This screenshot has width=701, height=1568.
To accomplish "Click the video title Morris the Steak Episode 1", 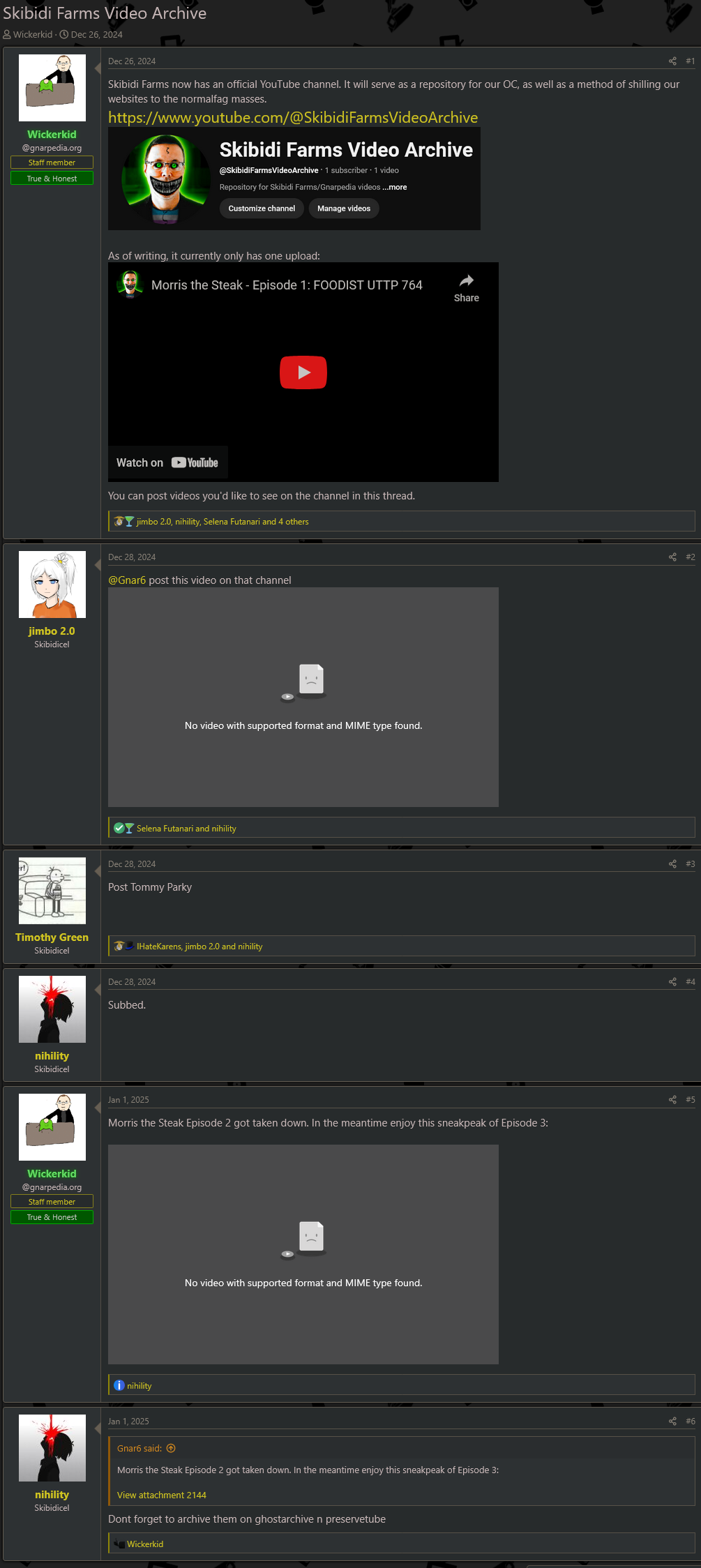I will coord(287,285).
